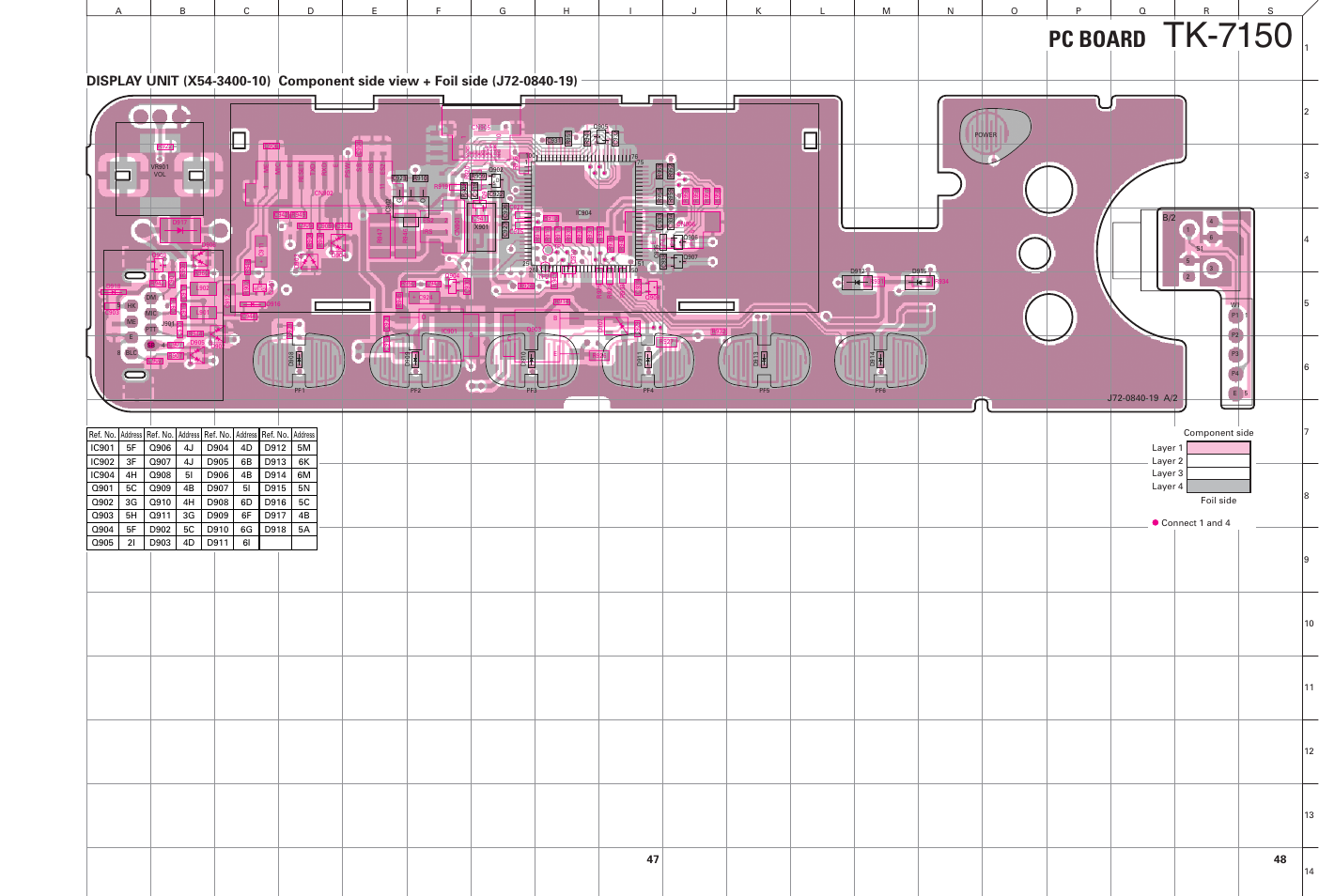Click the P3 solder pad
The width and height of the screenshot is (1319, 896).
[x=1235, y=354]
